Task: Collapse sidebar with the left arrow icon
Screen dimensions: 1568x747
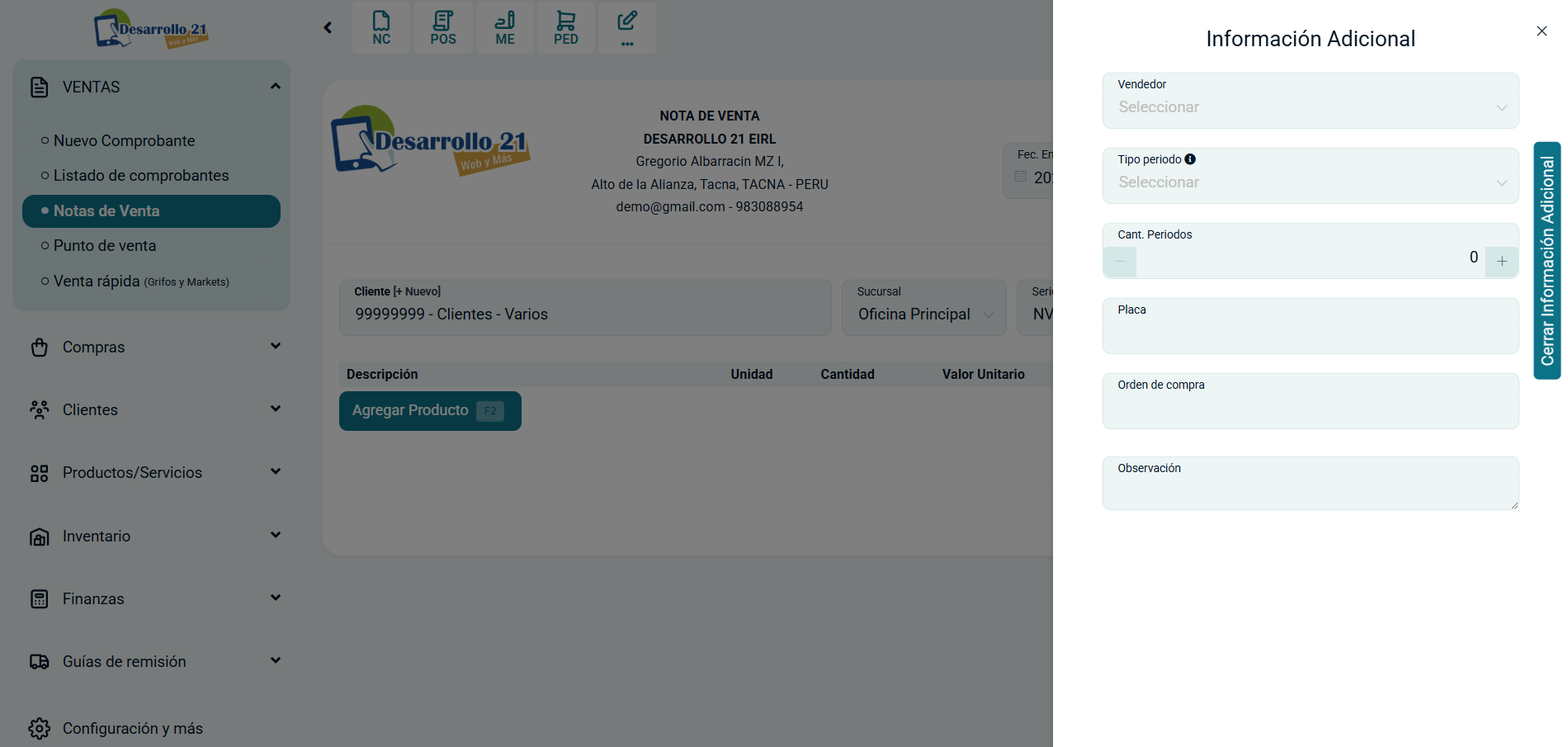Action: tap(328, 28)
